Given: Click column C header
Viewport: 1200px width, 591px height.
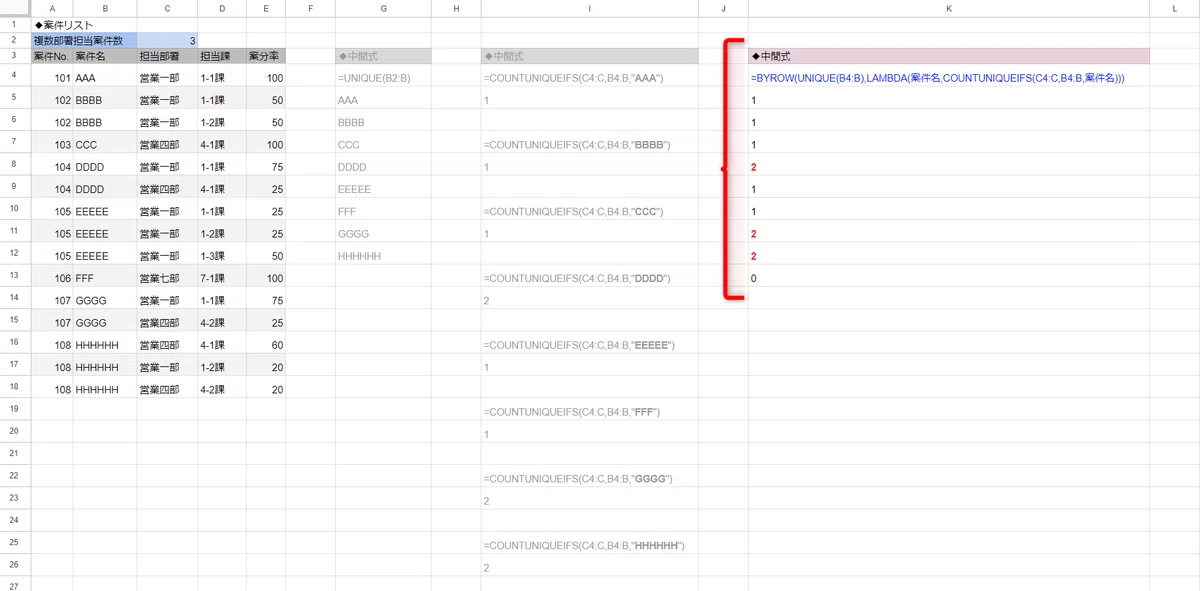Looking at the screenshot, I should coord(167,8).
